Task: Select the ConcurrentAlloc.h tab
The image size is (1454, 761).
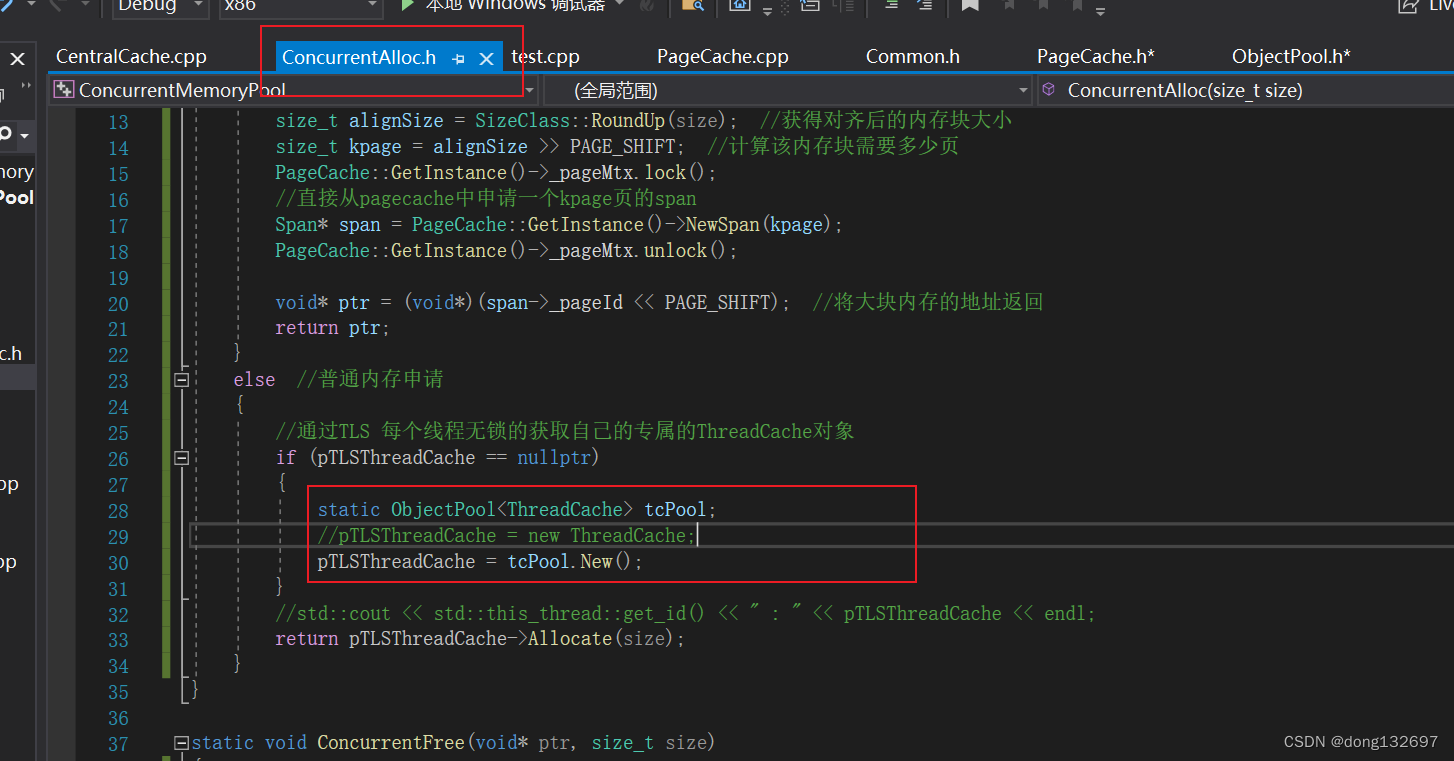Action: [359, 57]
